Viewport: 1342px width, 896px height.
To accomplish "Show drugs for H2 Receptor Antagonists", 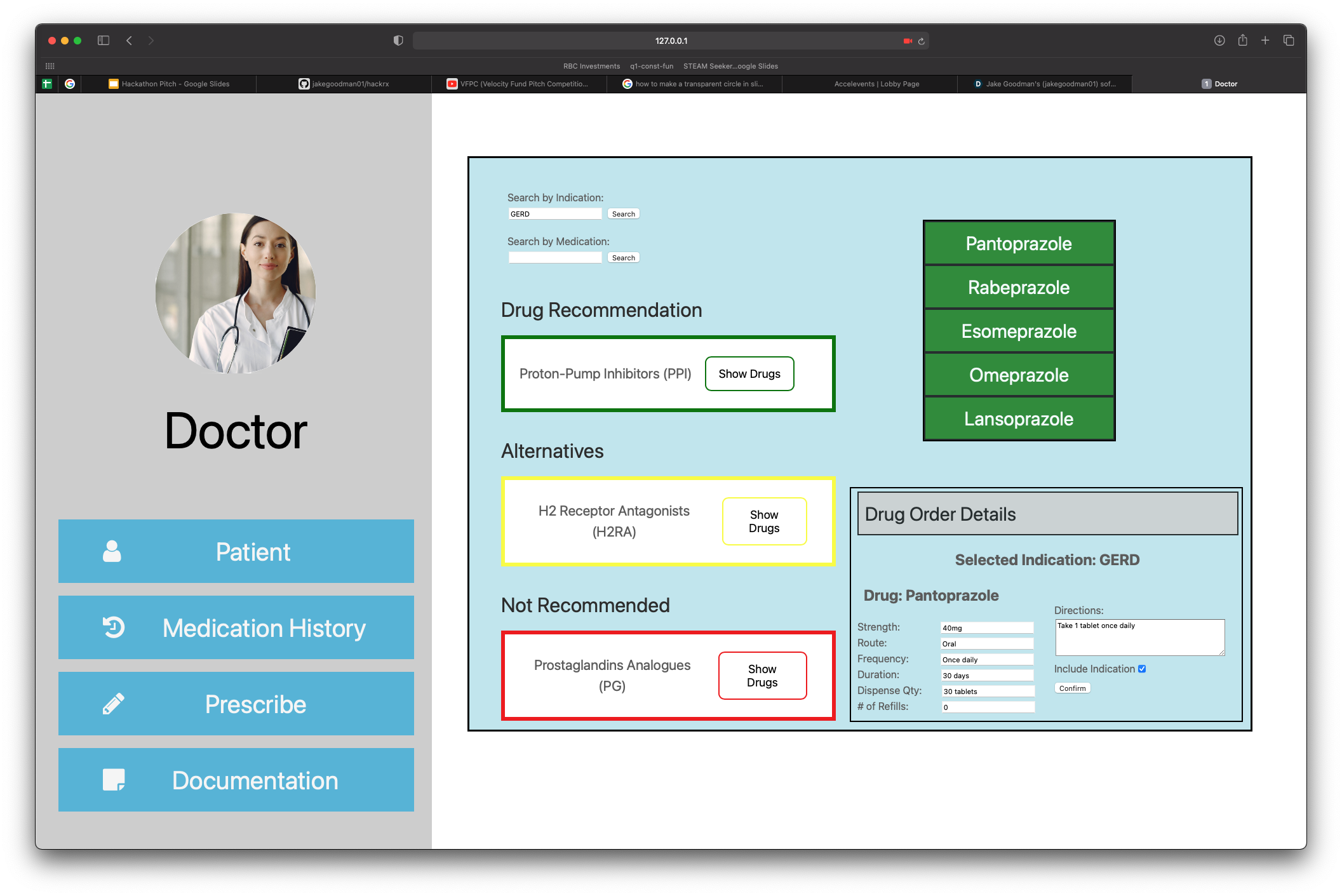I will pyautogui.click(x=764, y=521).
